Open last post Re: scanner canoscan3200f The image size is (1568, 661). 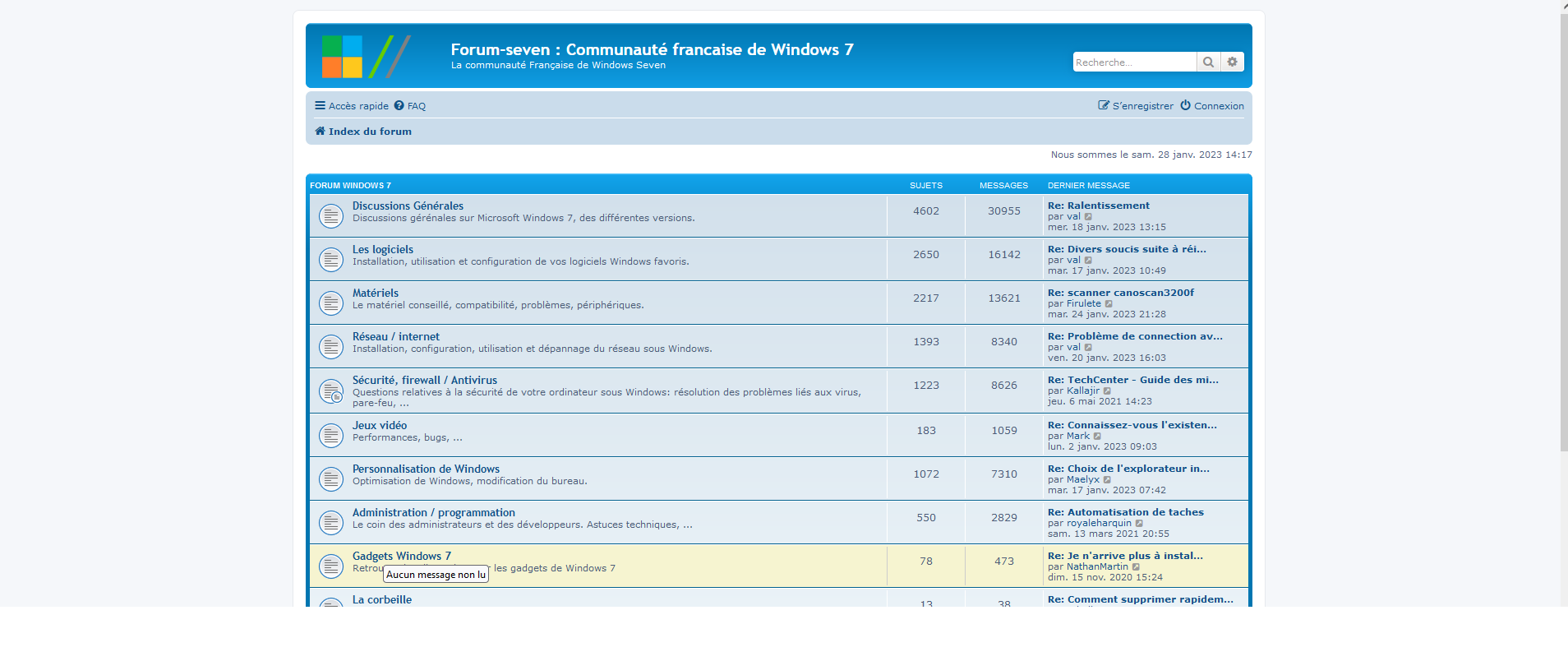point(1121,293)
